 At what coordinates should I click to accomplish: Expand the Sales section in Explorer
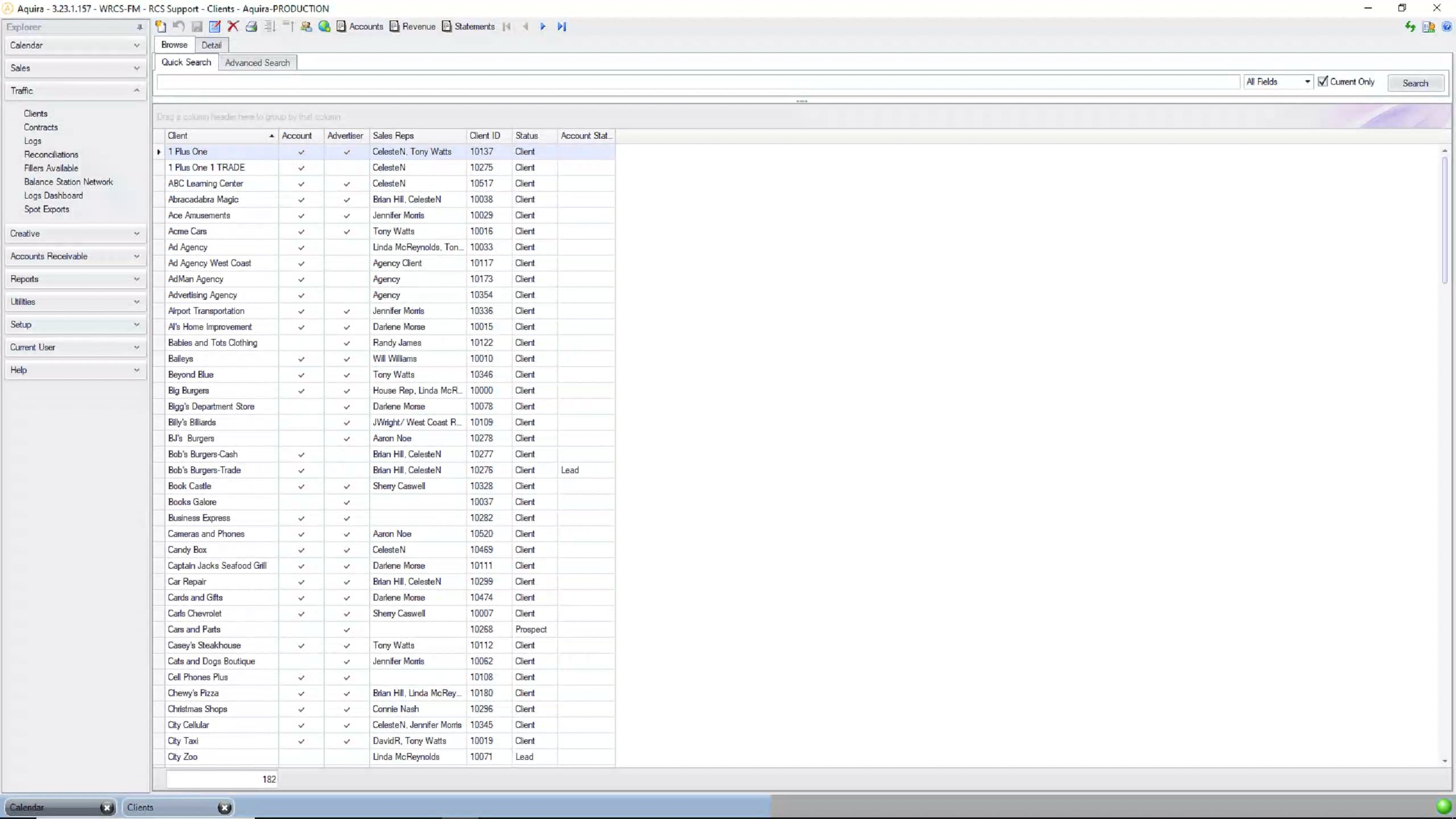pyautogui.click(x=75, y=68)
